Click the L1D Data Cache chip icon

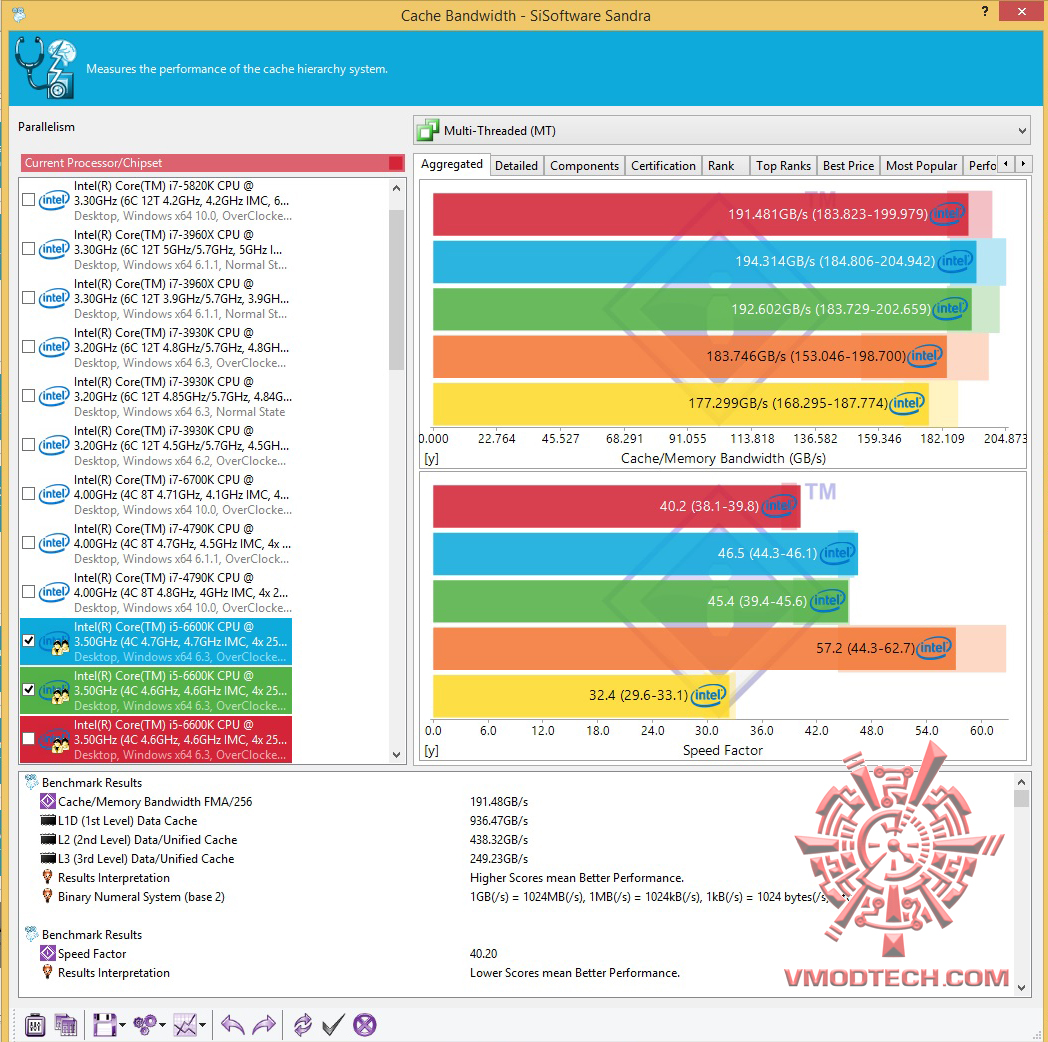click(48, 820)
